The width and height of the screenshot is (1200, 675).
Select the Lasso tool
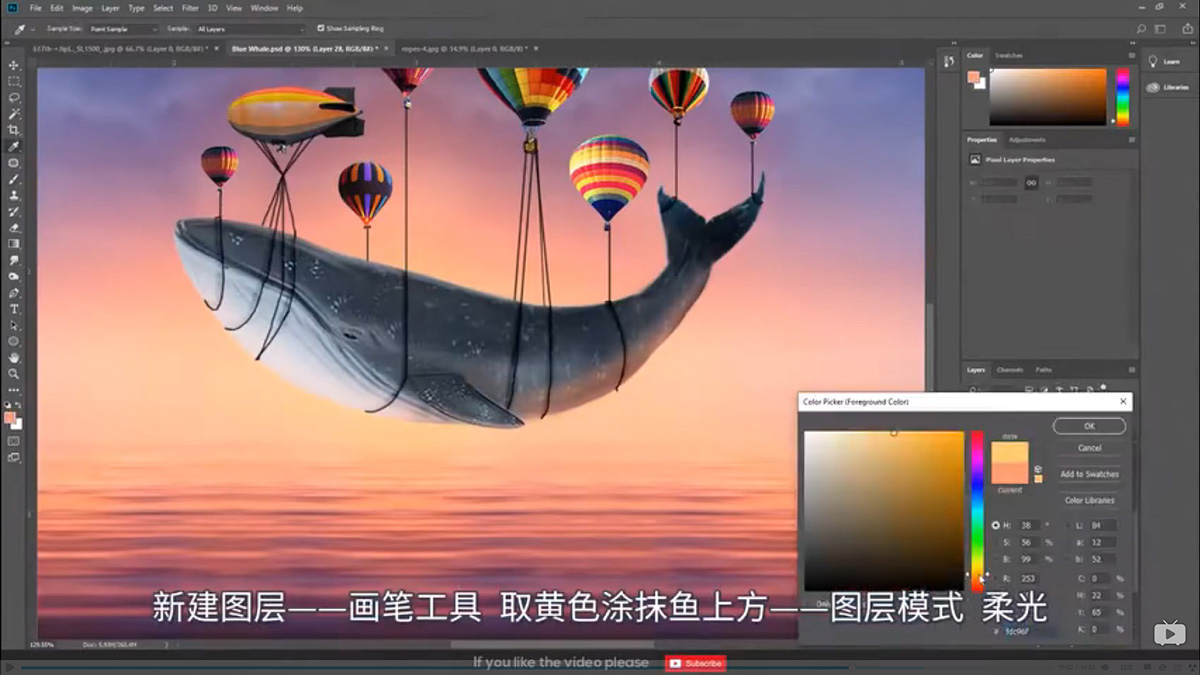(x=14, y=95)
